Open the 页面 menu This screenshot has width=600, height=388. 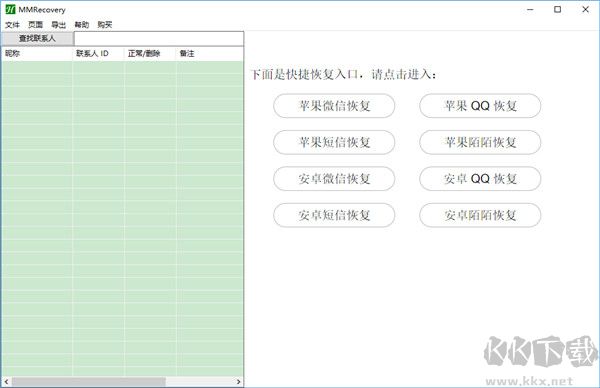36,25
